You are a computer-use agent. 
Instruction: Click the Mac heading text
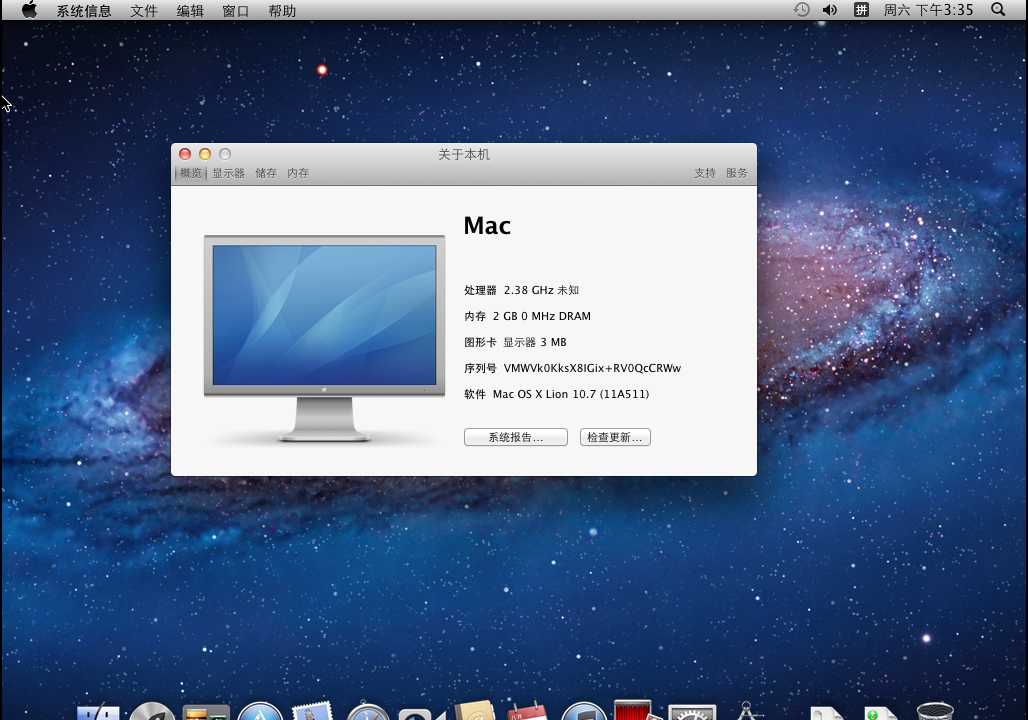click(487, 226)
